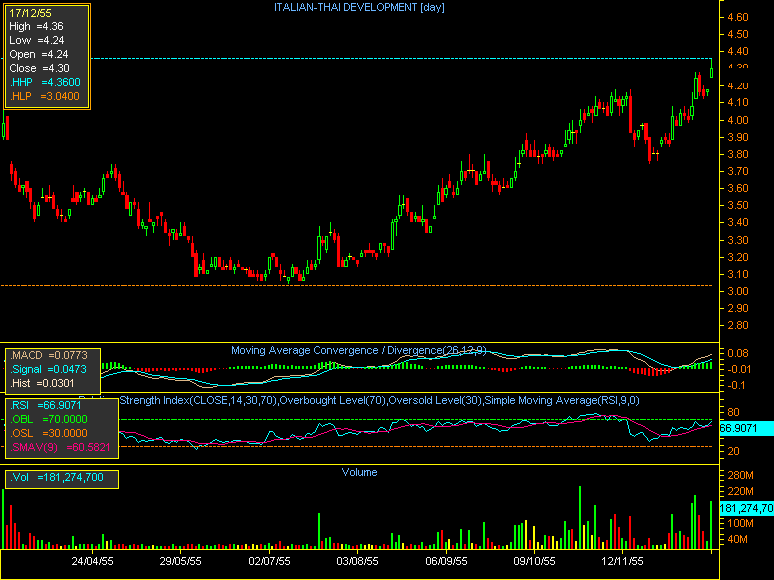Click the 03/08/55 date axis label
774x580 pixels.
tap(357, 561)
